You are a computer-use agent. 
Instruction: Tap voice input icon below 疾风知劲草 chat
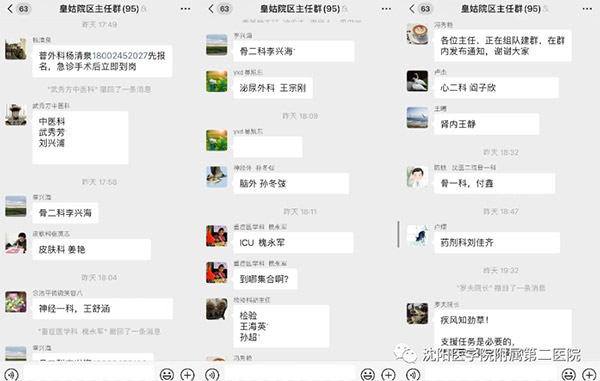tap(413, 374)
